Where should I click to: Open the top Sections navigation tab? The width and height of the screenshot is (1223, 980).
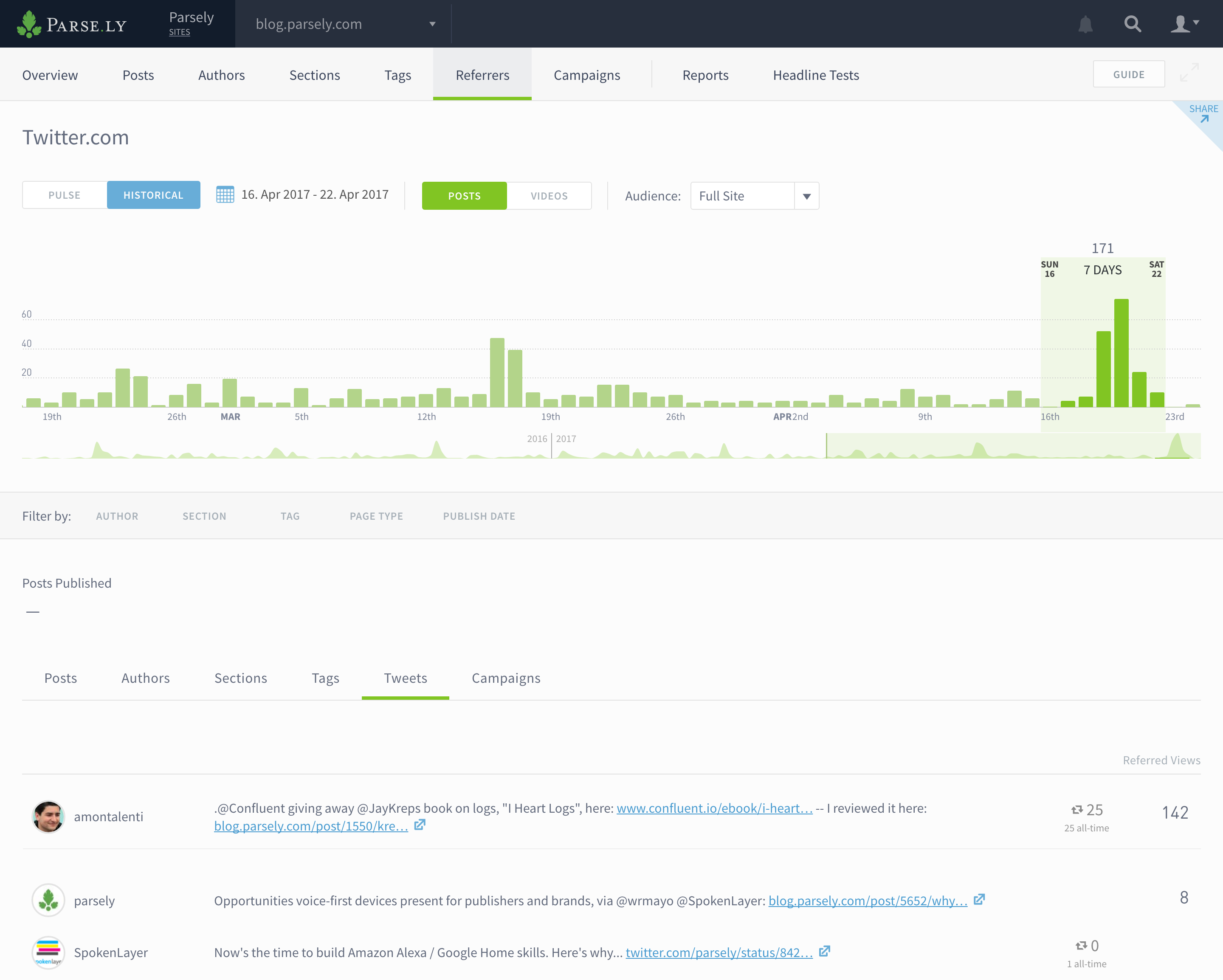click(x=314, y=75)
